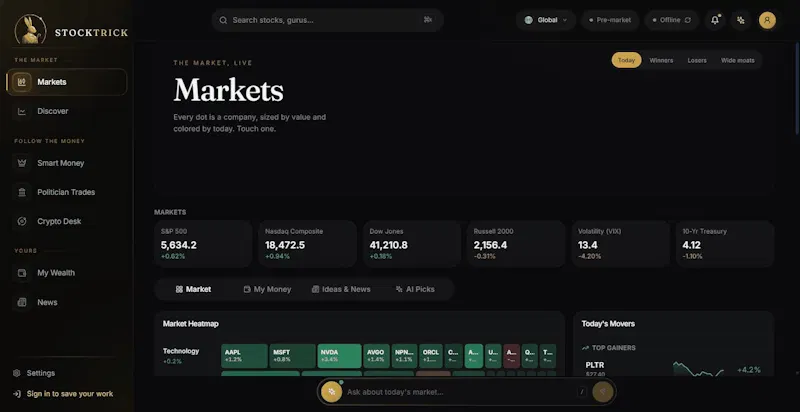Viewport: 800px width, 412px height.
Task: Select the Winners filter
Action: coord(661,60)
